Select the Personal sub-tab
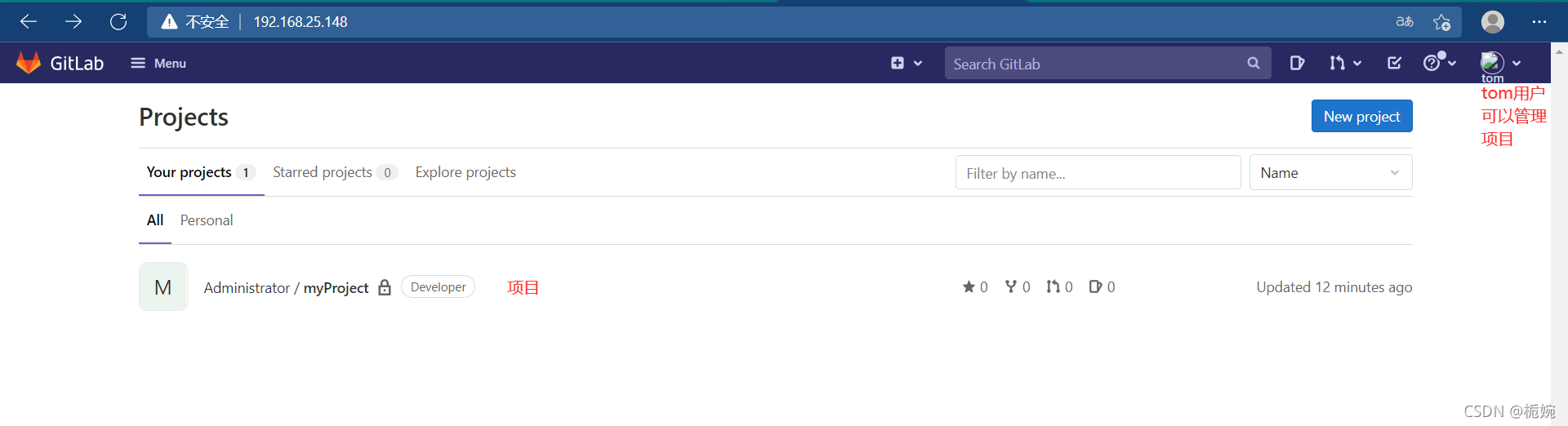1568x426 pixels. point(207,220)
